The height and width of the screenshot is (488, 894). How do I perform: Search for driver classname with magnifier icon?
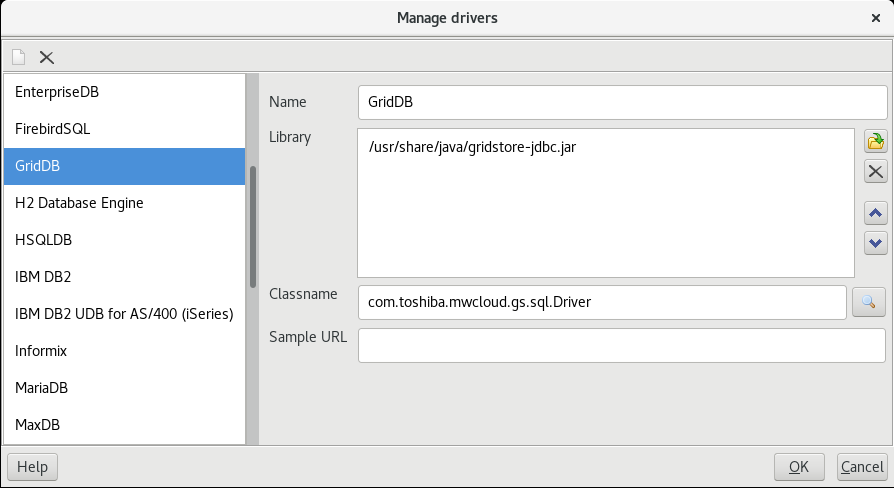click(x=868, y=301)
